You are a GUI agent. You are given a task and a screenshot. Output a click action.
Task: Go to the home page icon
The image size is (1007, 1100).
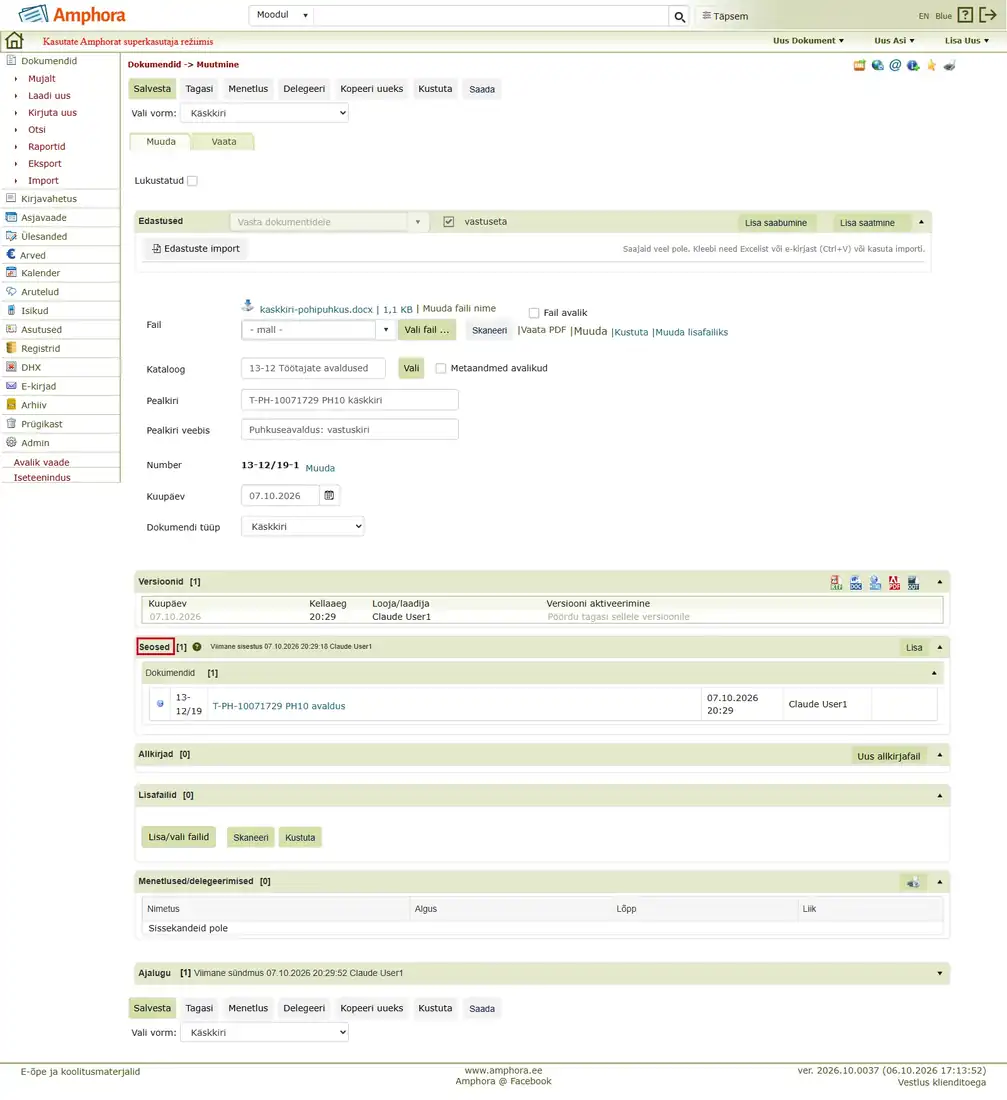[x=14, y=41]
